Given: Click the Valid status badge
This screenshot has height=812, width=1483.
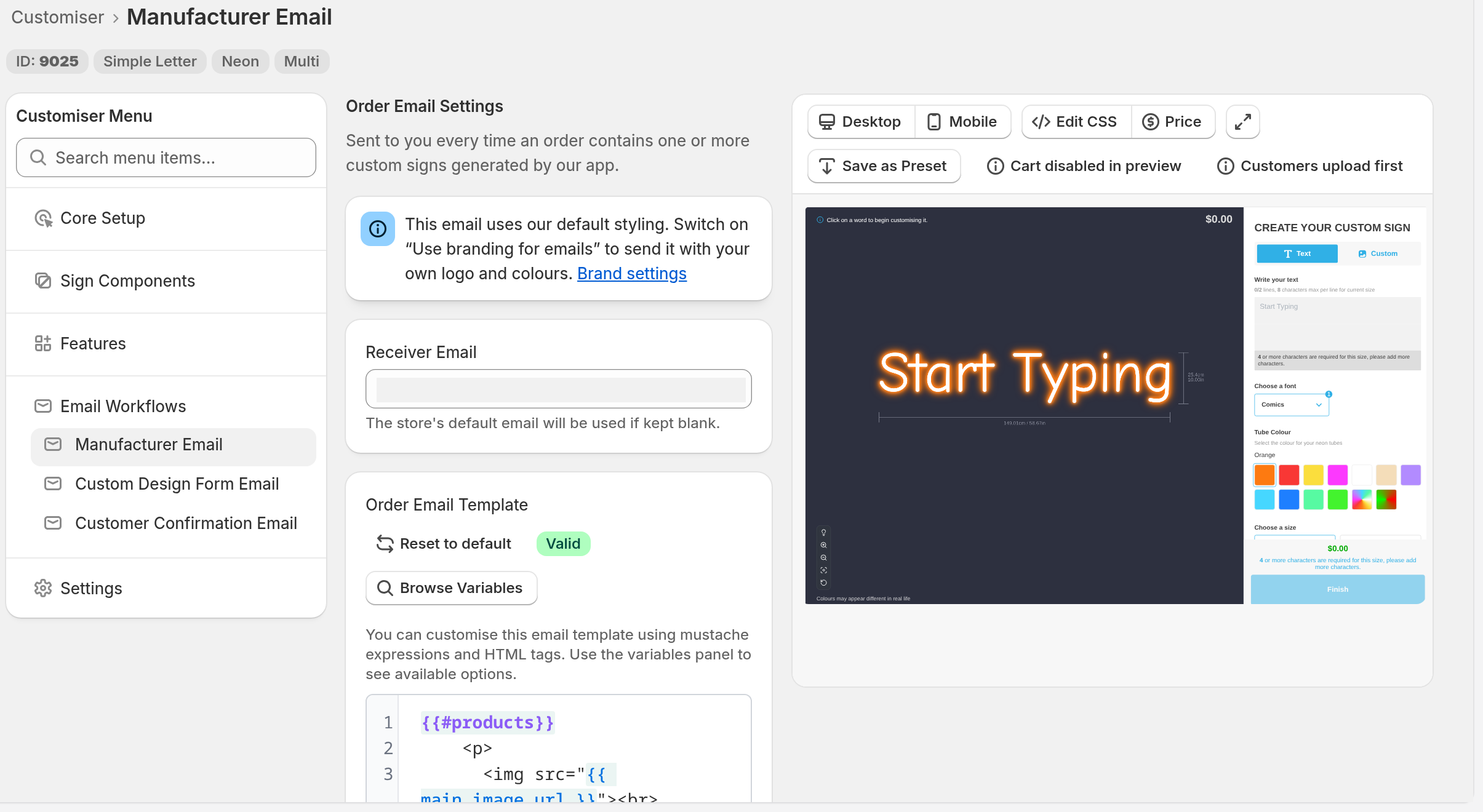Looking at the screenshot, I should 563,544.
